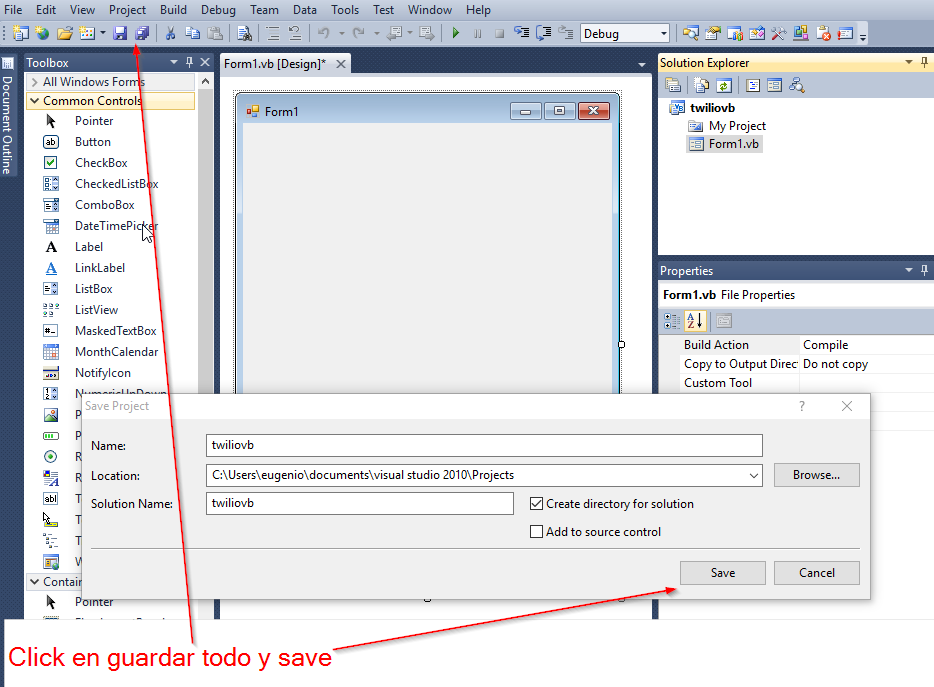Click the Copy toolbar icon
Image resolution: width=934 pixels, height=687 pixels.
192,33
